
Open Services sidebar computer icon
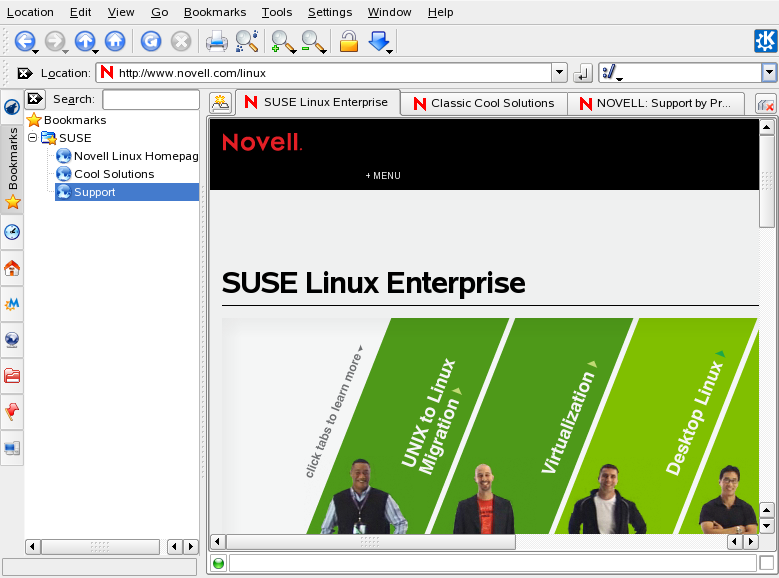[12, 448]
